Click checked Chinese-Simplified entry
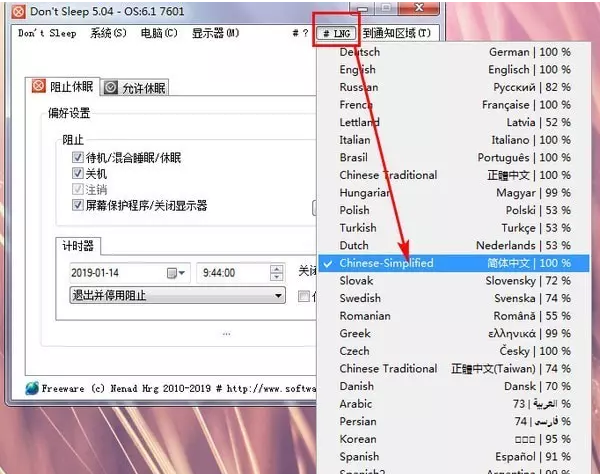The width and height of the screenshot is (602, 474). (x=454, y=263)
